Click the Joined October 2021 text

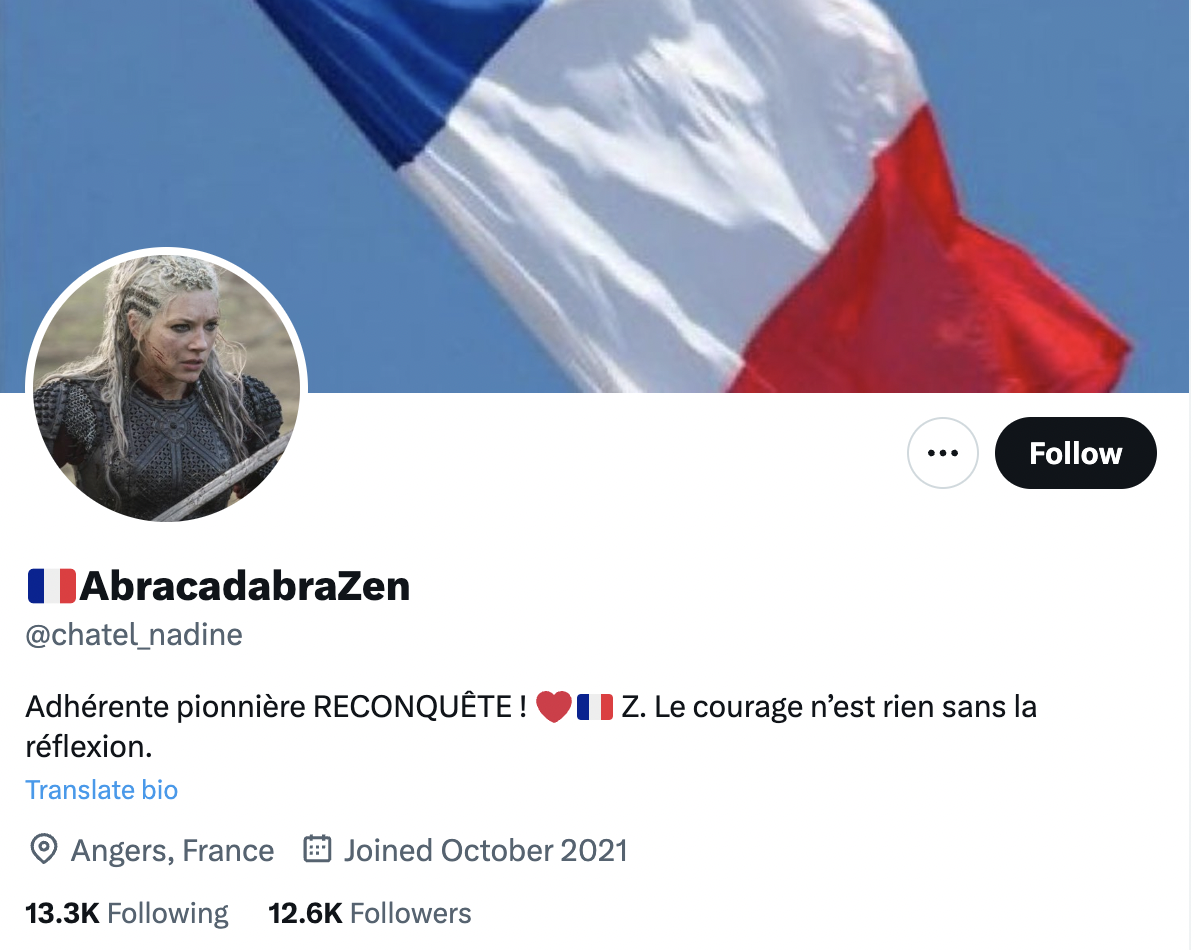click(485, 850)
